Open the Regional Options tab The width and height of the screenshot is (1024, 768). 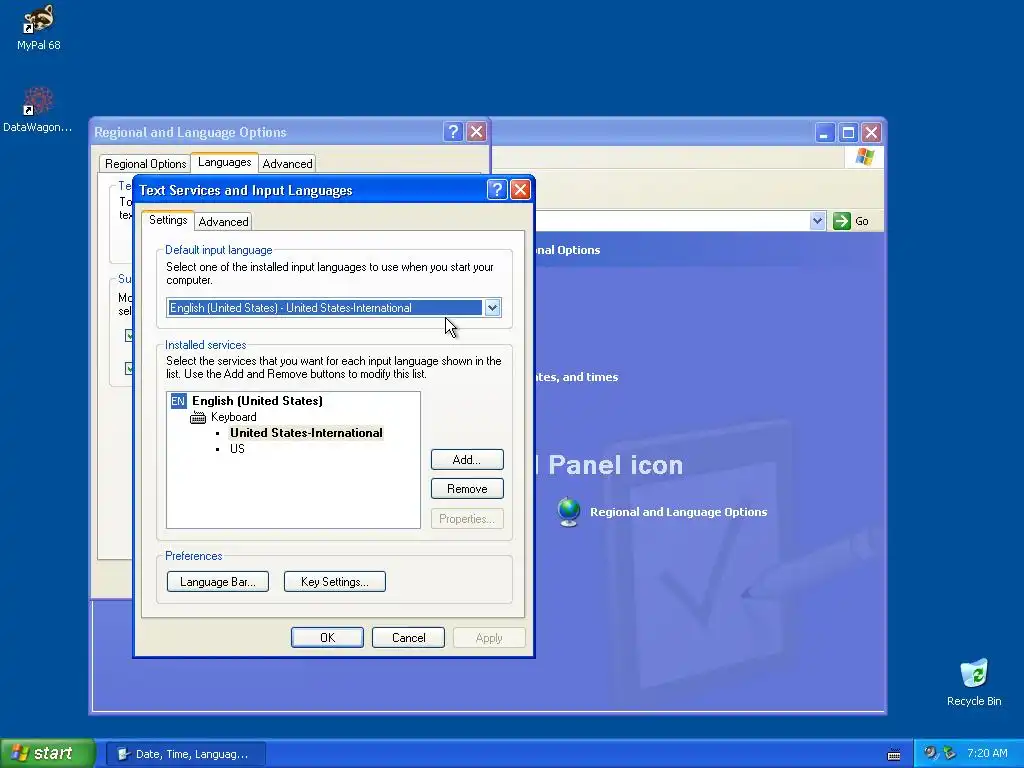coord(145,164)
